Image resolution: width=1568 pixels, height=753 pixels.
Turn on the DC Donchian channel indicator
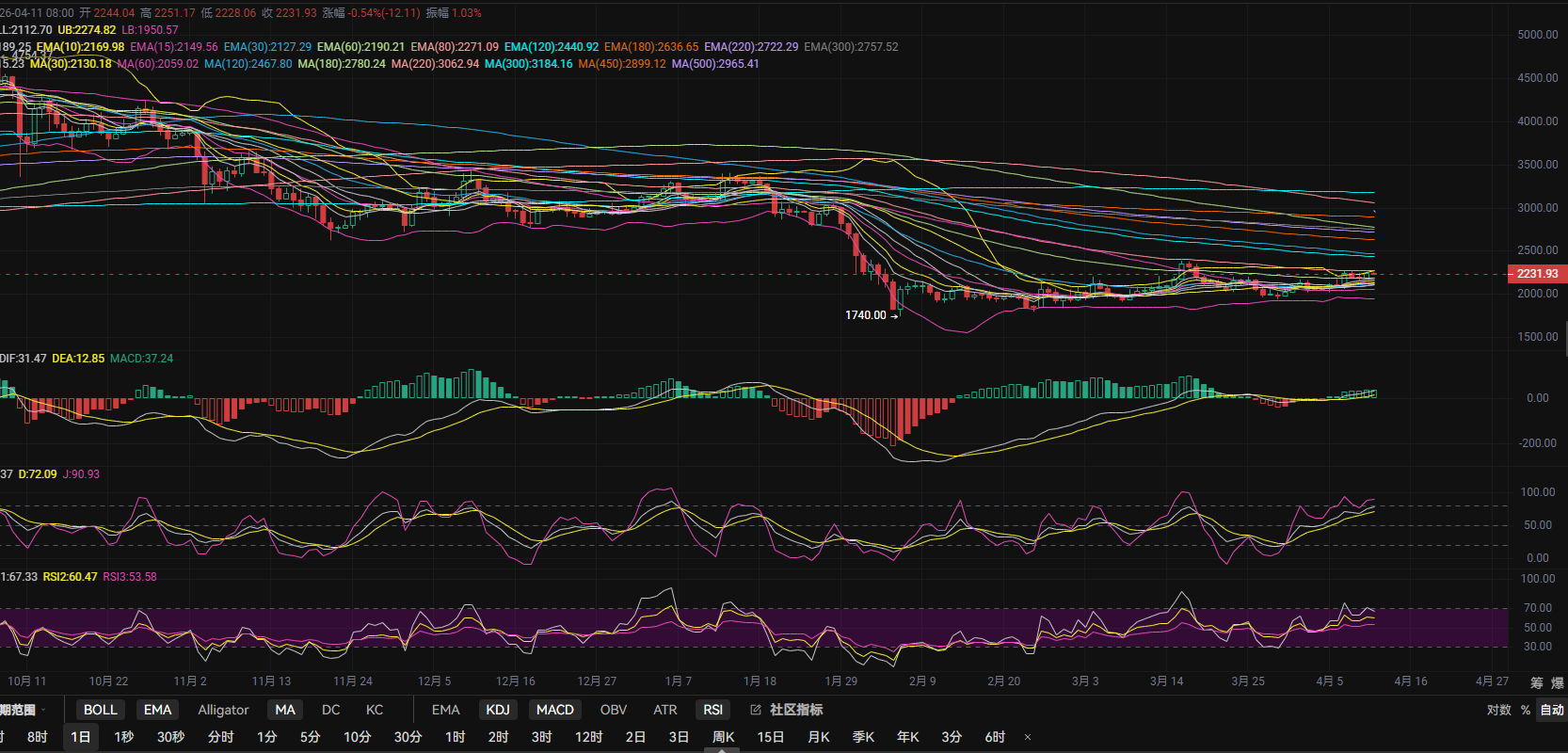pos(330,710)
